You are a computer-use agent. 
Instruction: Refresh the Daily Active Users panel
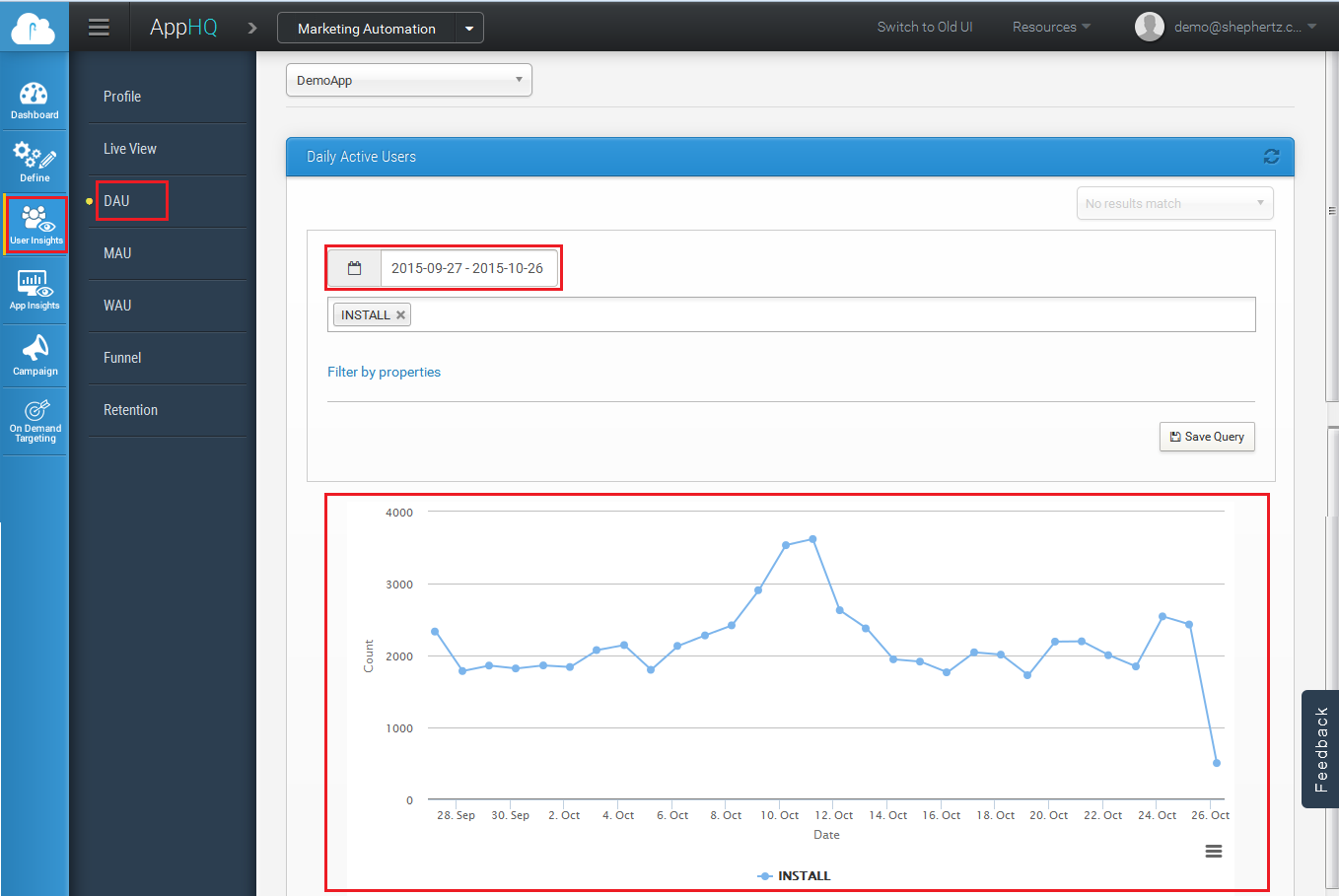(1271, 157)
